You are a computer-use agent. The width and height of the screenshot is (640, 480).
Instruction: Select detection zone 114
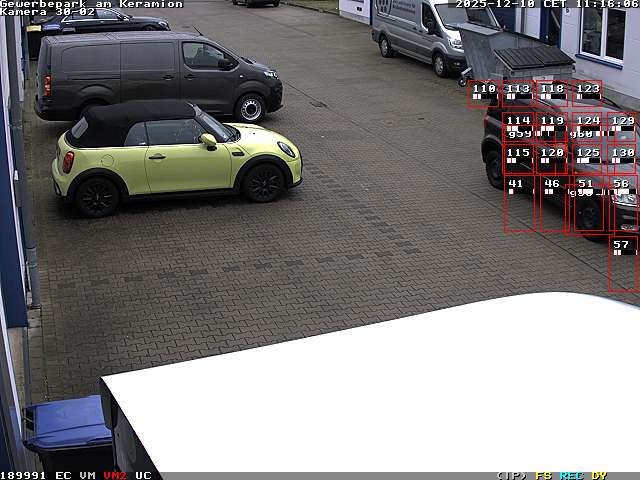coord(518,126)
